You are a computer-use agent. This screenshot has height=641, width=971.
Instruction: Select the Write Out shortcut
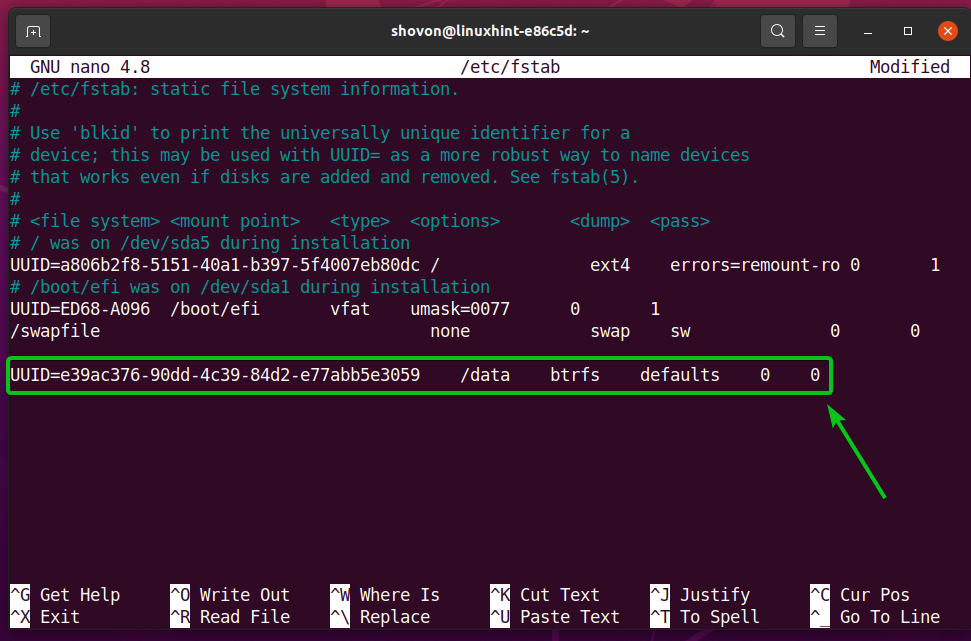click(x=230, y=595)
